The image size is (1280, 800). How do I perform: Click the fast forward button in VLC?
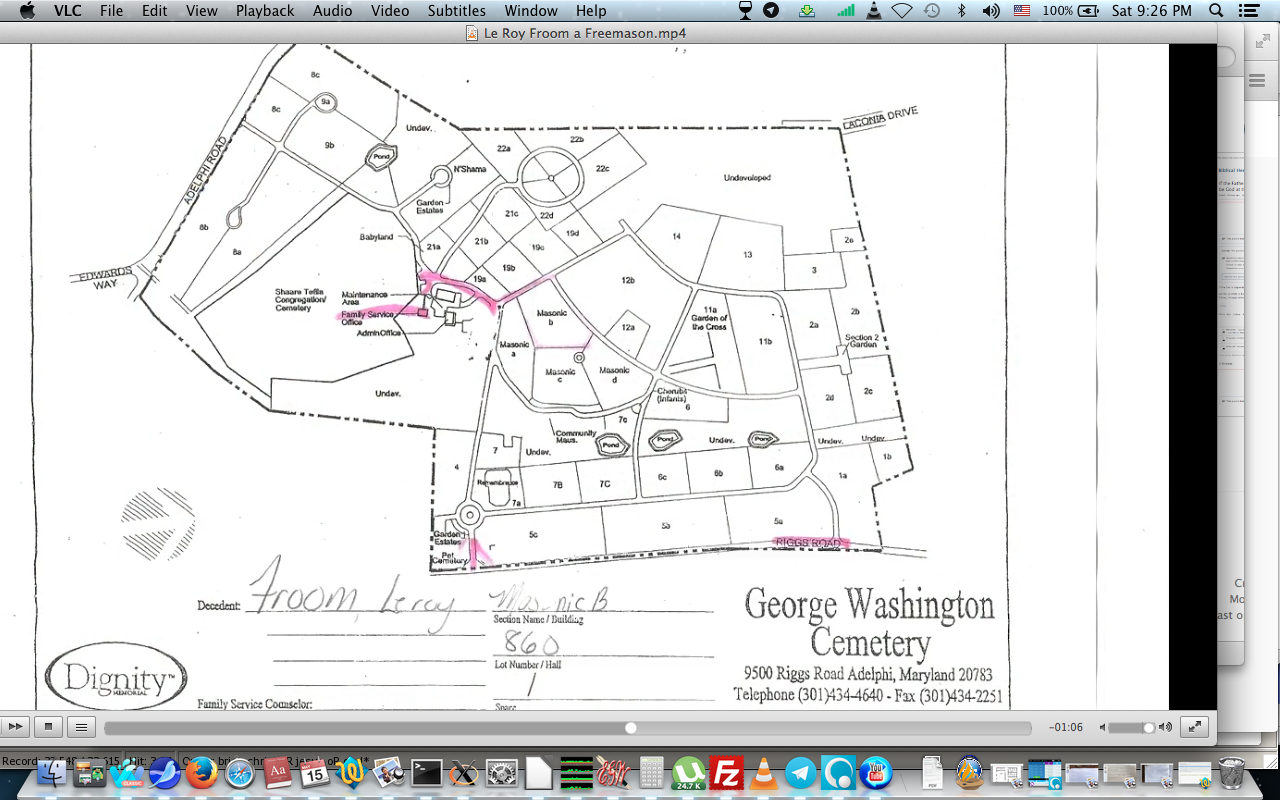[x=14, y=727]
